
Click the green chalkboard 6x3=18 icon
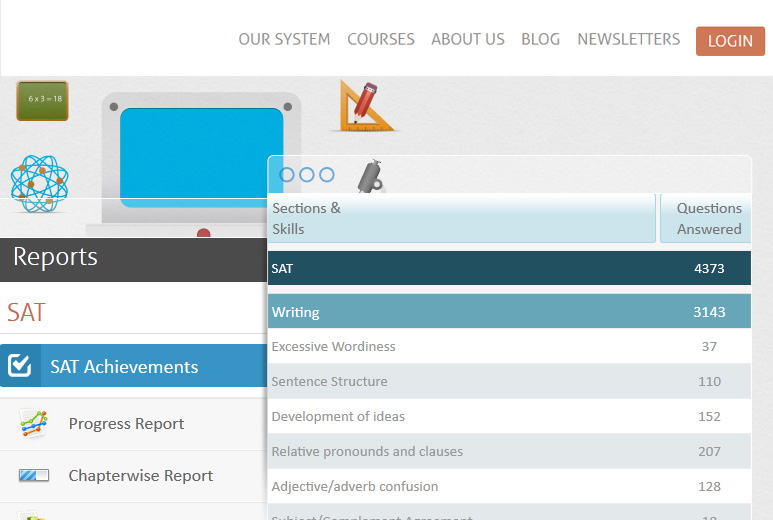(42, 101)
